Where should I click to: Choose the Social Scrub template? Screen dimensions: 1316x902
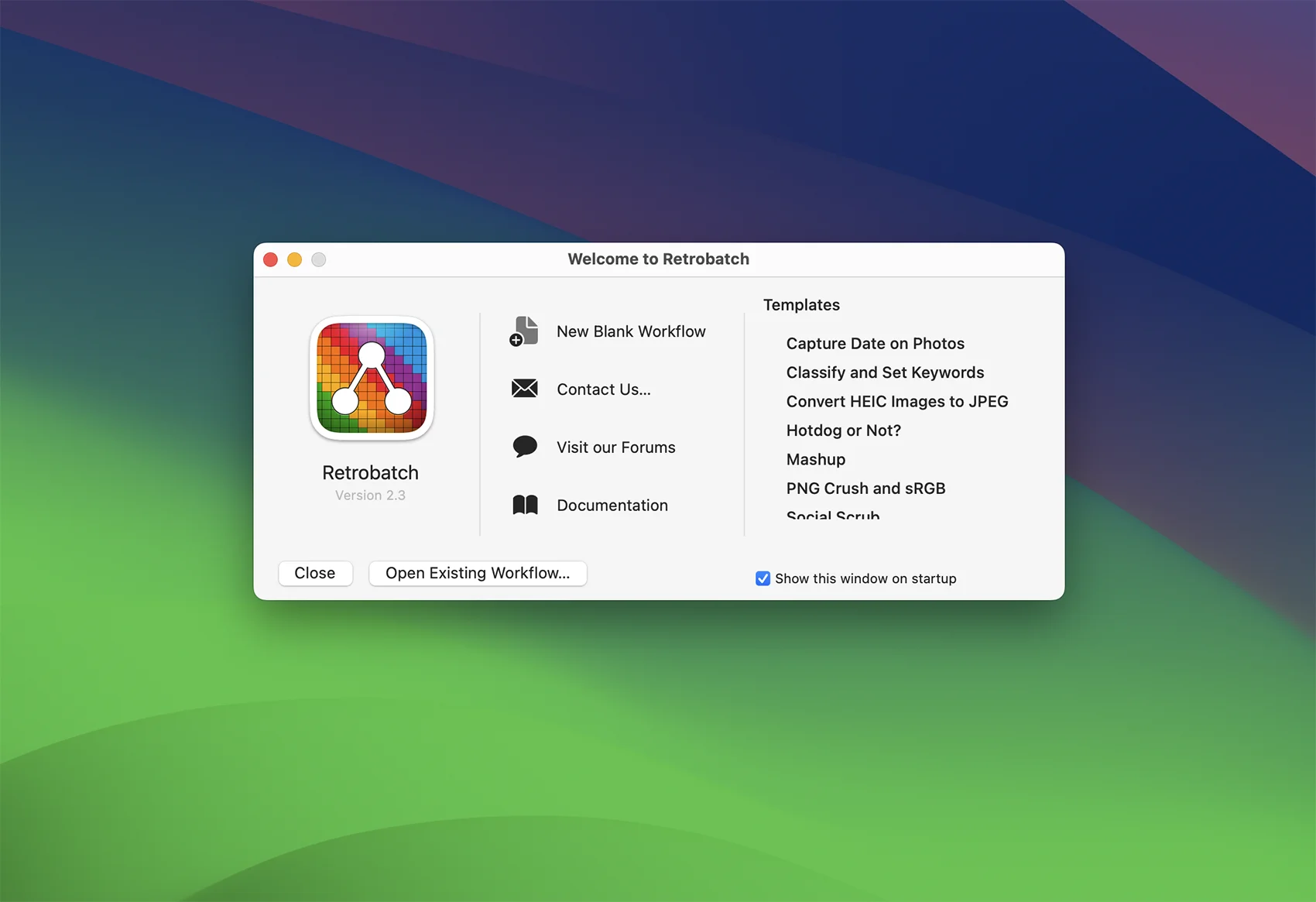[x=833, y=515]
